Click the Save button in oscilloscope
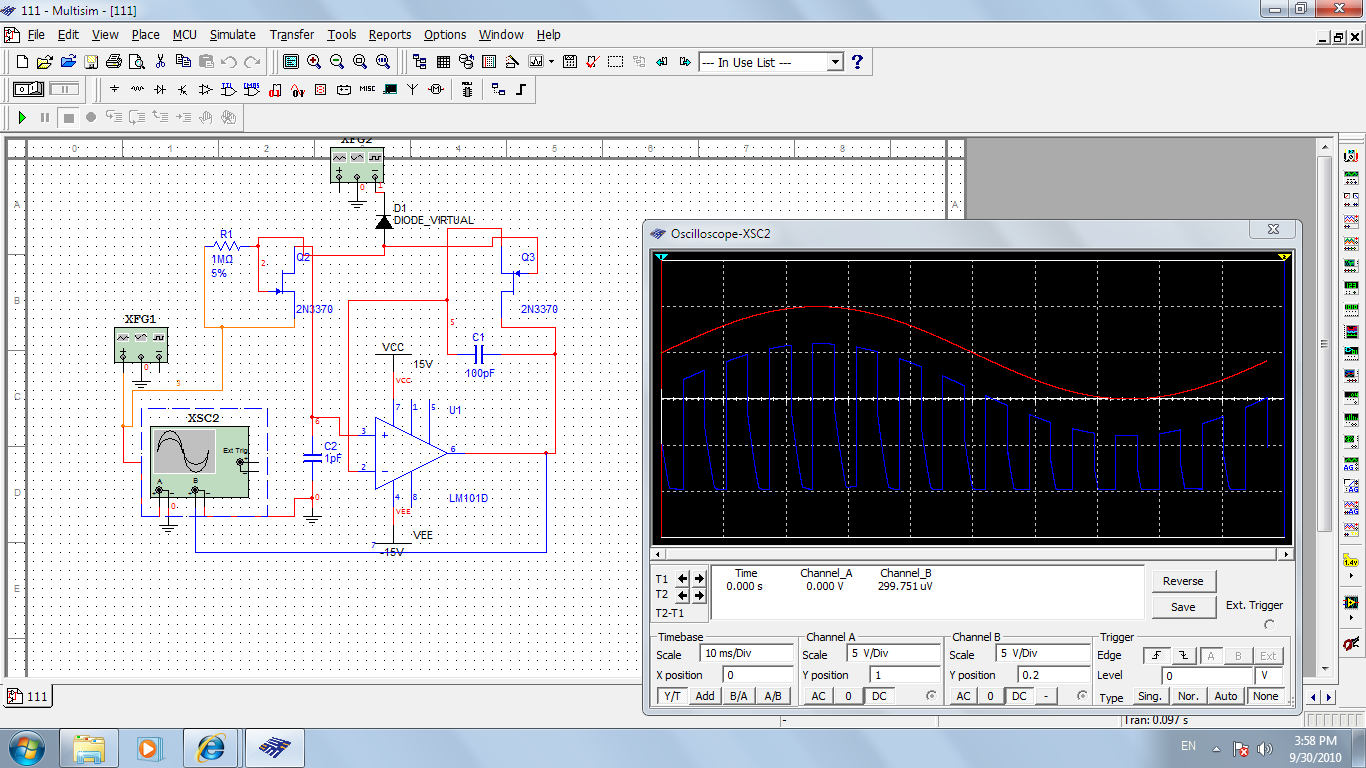The image size is (1366, 768). [x=1183, y=607]
